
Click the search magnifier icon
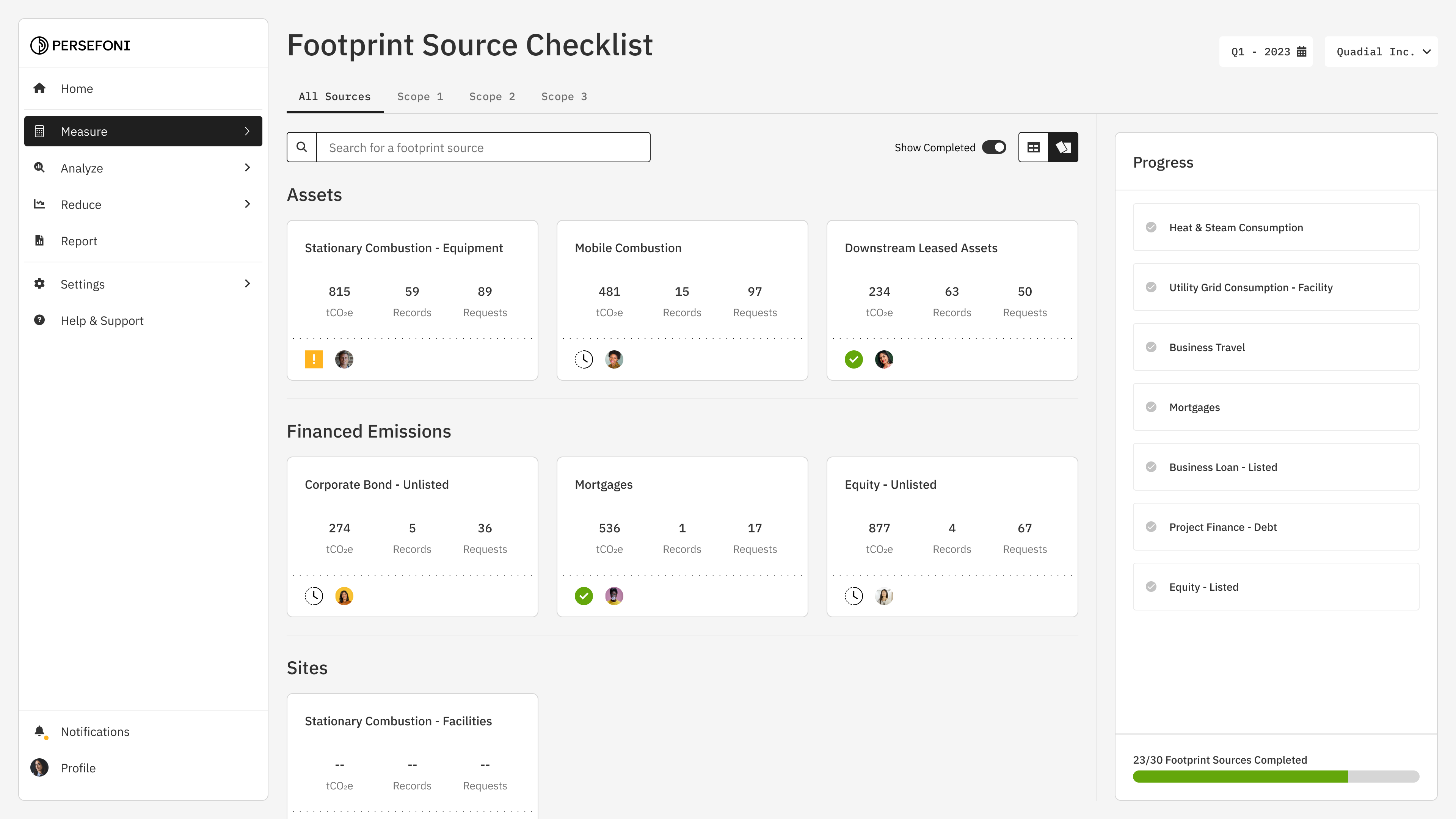point(302,147)
